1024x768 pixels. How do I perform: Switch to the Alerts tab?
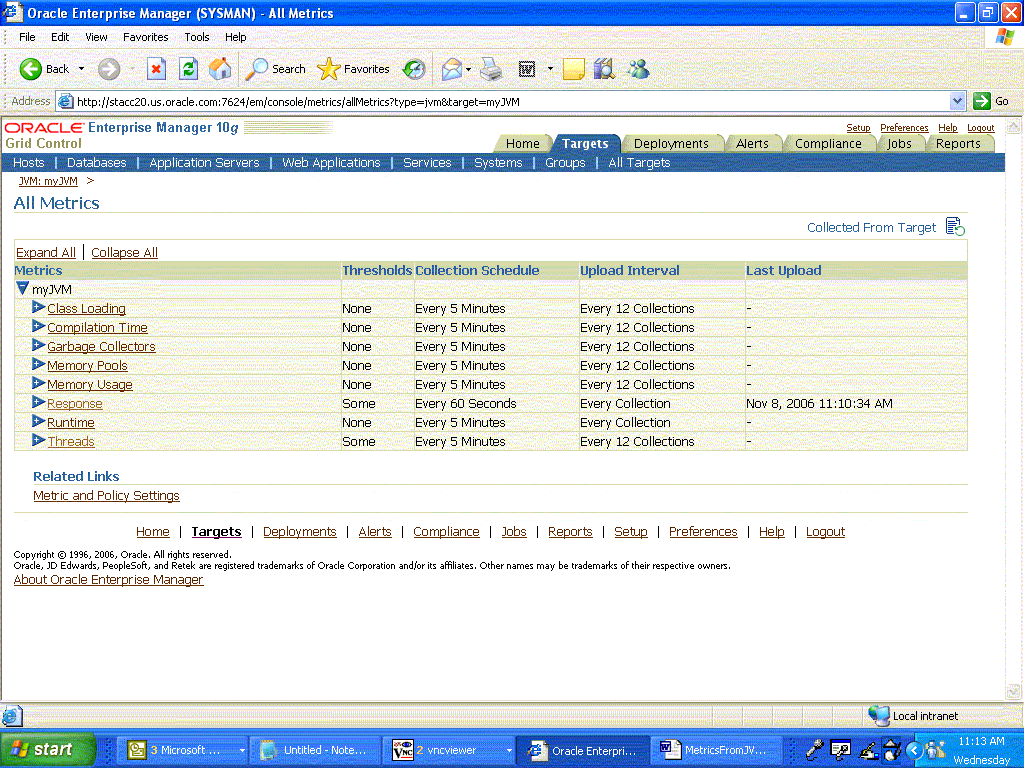752,144
